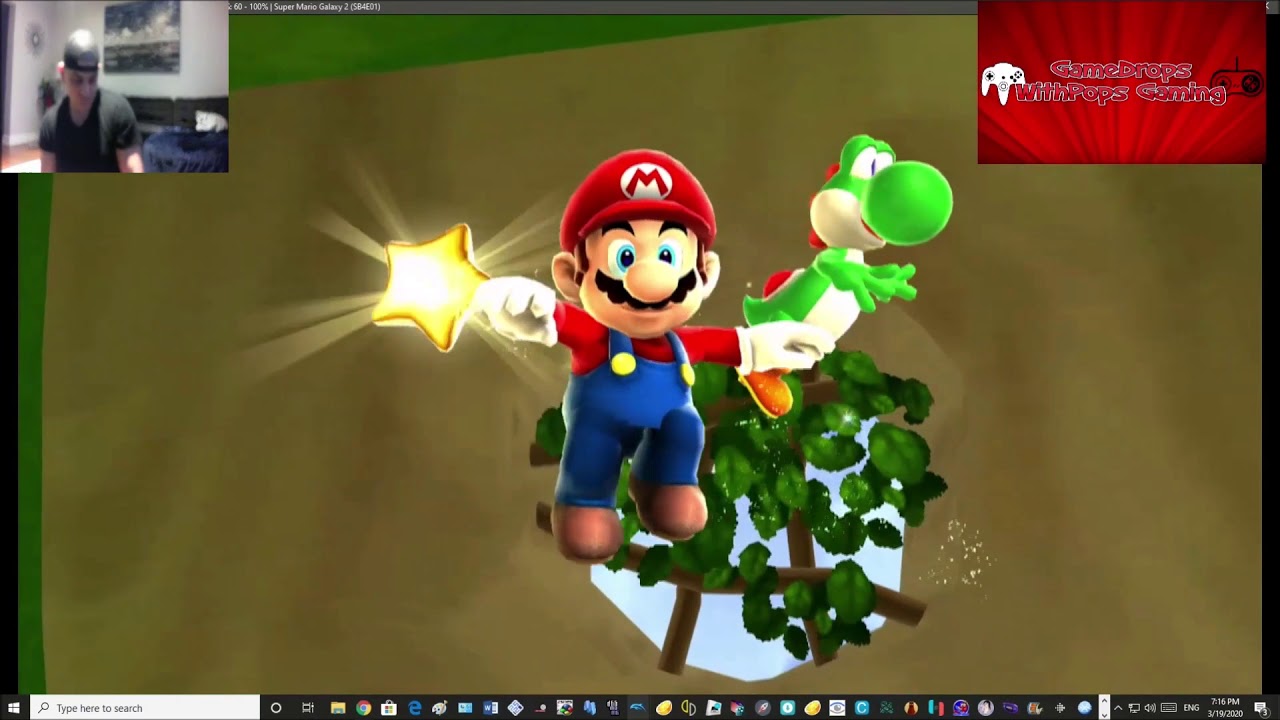This screenshot has height=720, width=1280.
Task: Open the purple gamepad taskbar icon
Action: tap(1010, 708)
